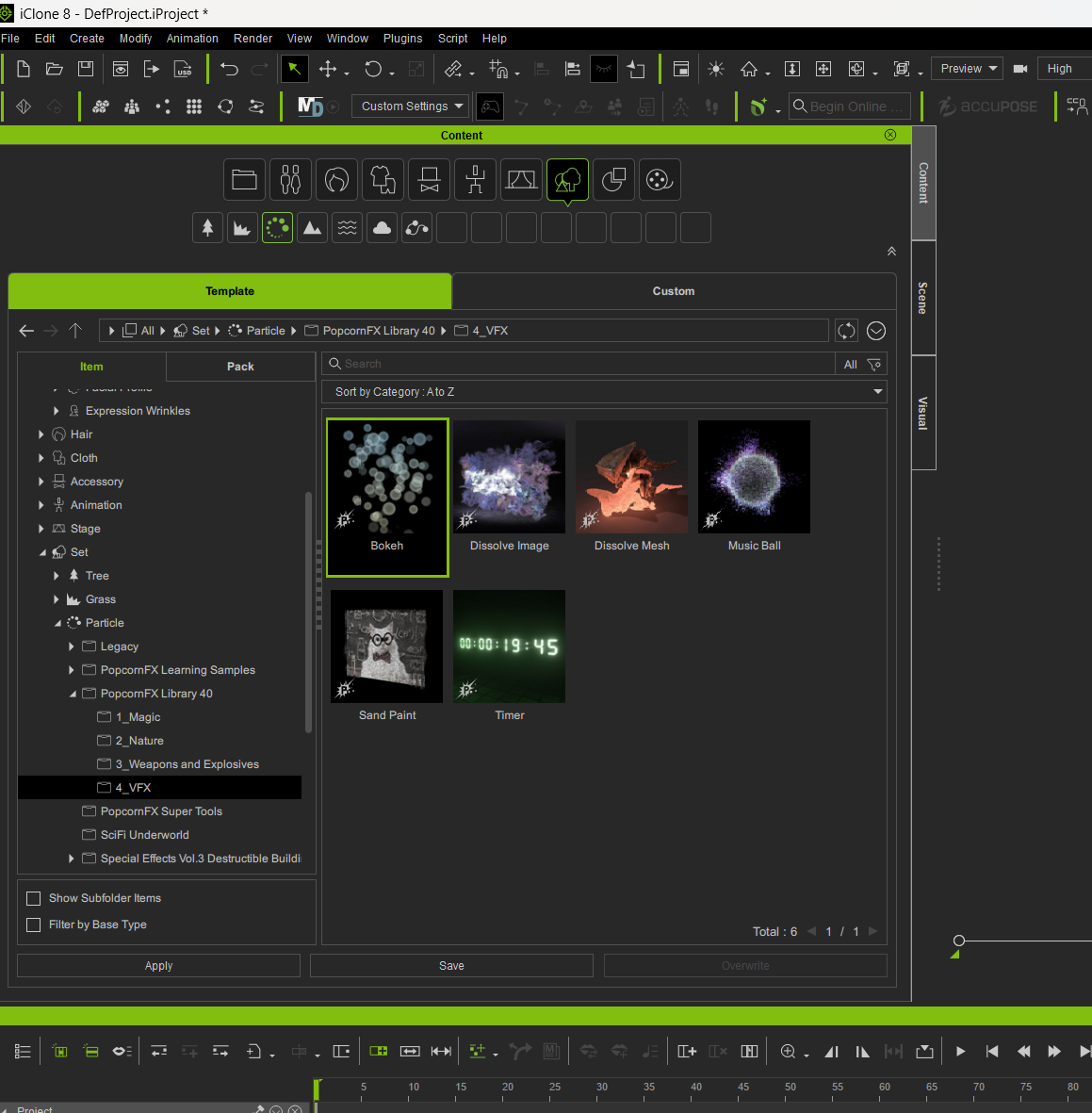
Task: Click the USD export icon
Action: 183,69
